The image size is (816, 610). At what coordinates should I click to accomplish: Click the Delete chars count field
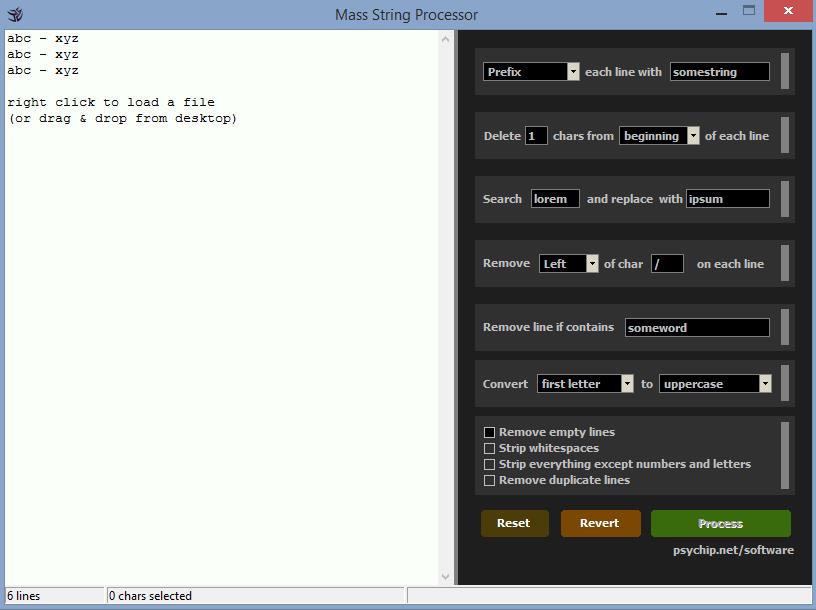536,136
